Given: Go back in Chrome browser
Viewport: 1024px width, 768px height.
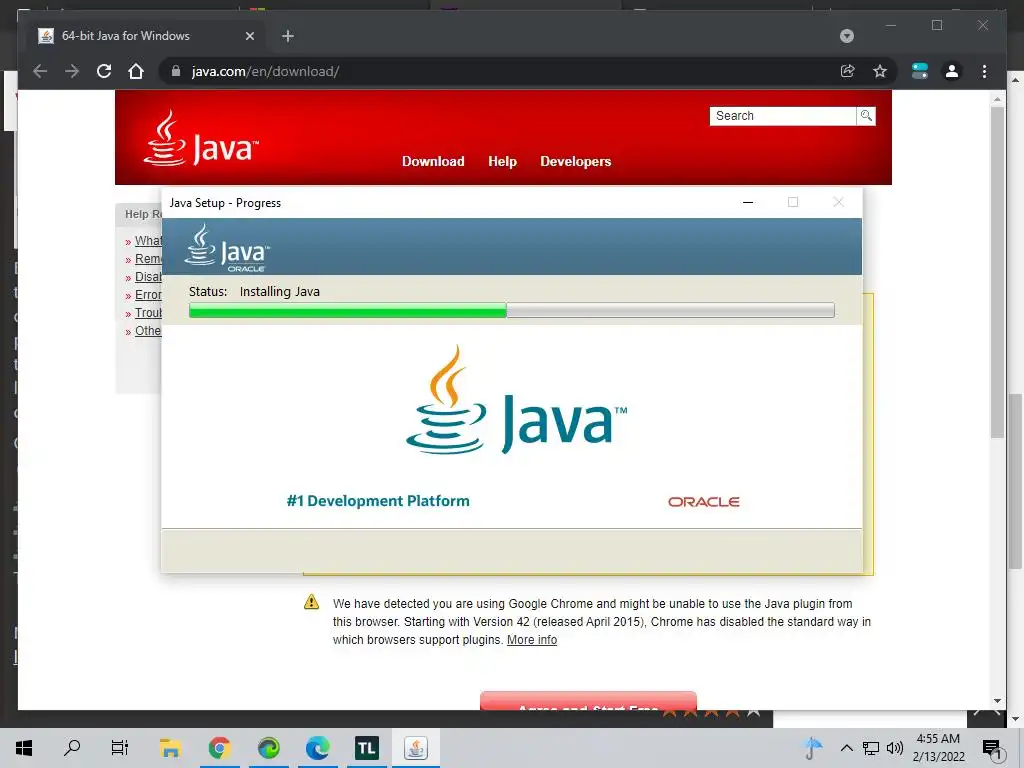Looking at the screenshot, I should [40, 71].
